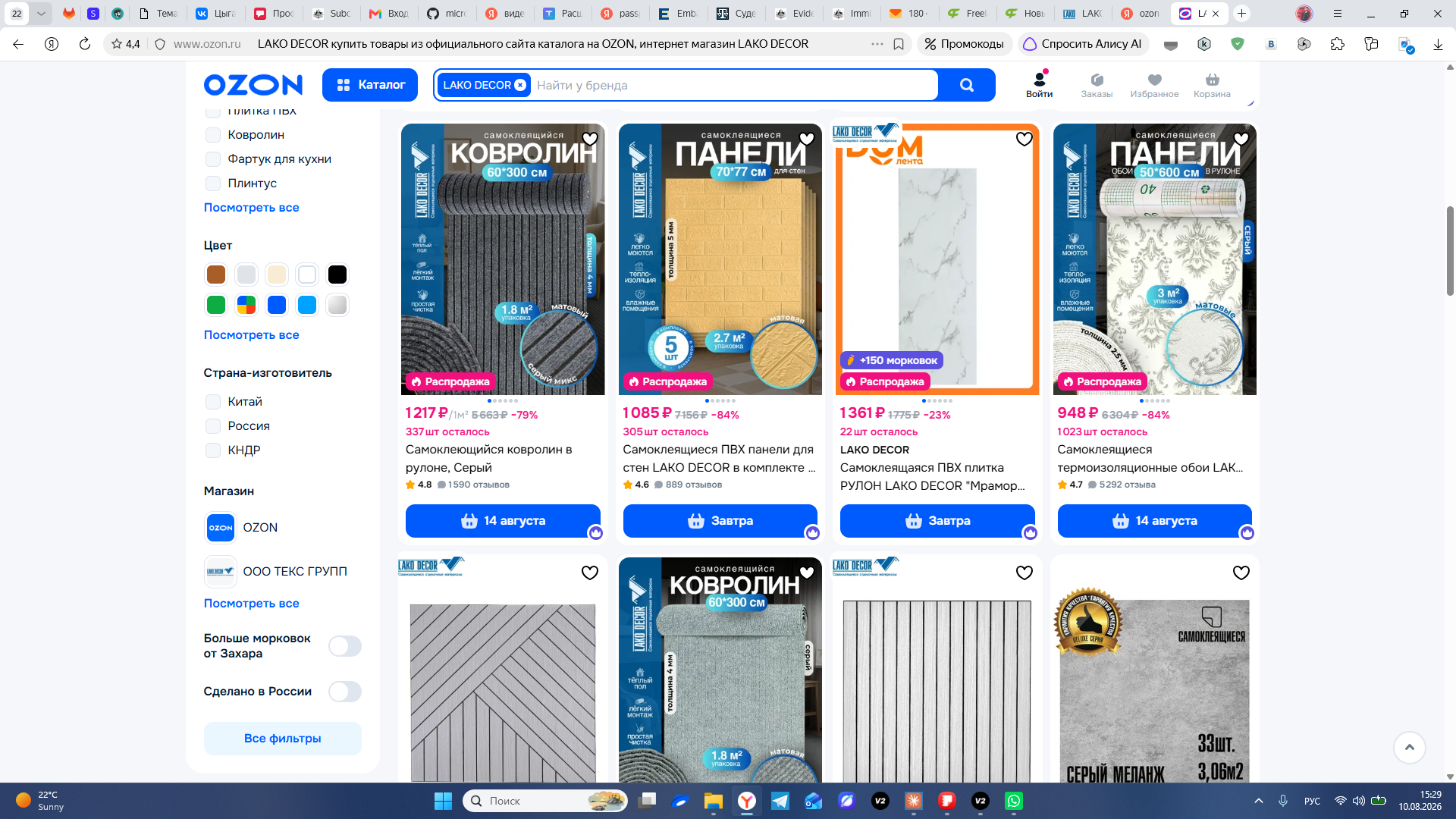Viewport: 1456px width, 819px height.
Task: Focus the Windows taskbar Поиск box
Action: tap(545, 801)
